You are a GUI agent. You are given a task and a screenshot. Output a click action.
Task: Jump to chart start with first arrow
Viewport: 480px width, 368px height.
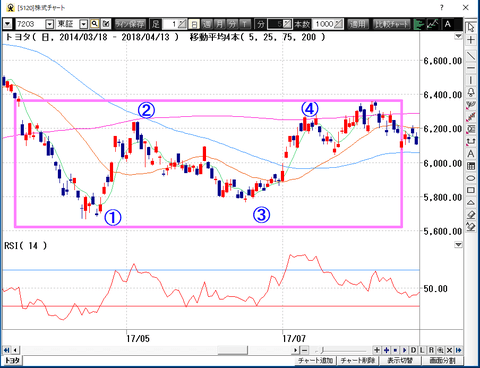click(6, 350)
